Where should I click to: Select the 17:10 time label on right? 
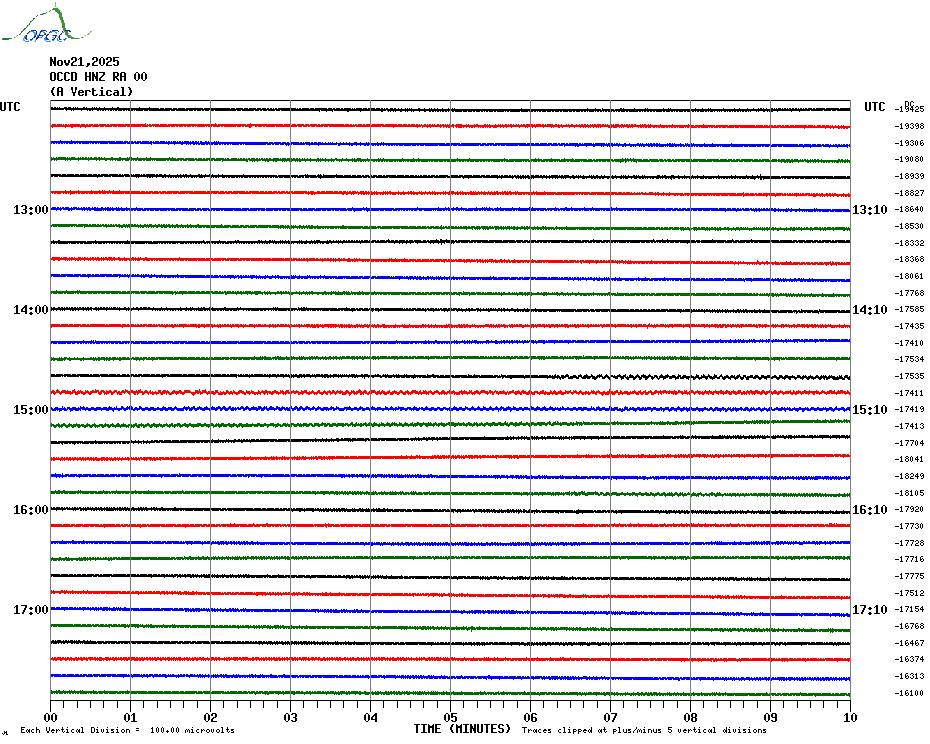pyautogui.click(x=868, y=609)
